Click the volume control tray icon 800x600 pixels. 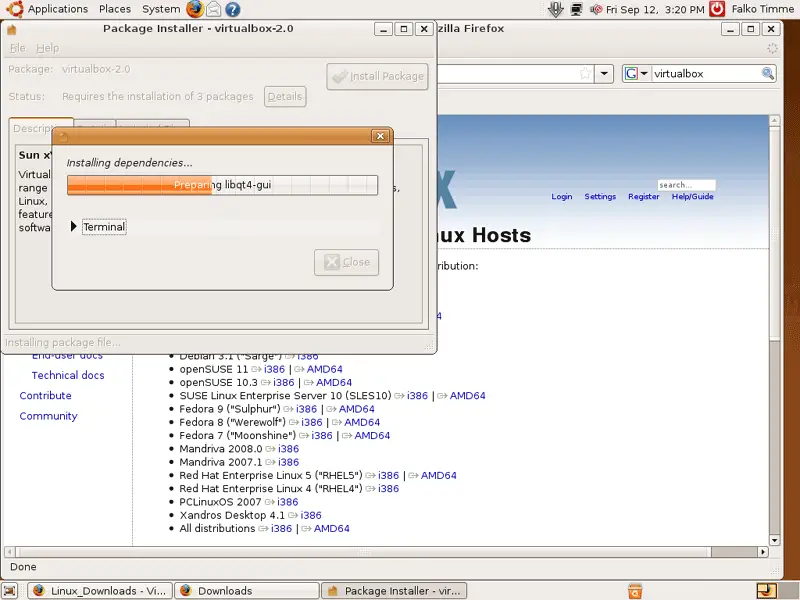[595, 9]
